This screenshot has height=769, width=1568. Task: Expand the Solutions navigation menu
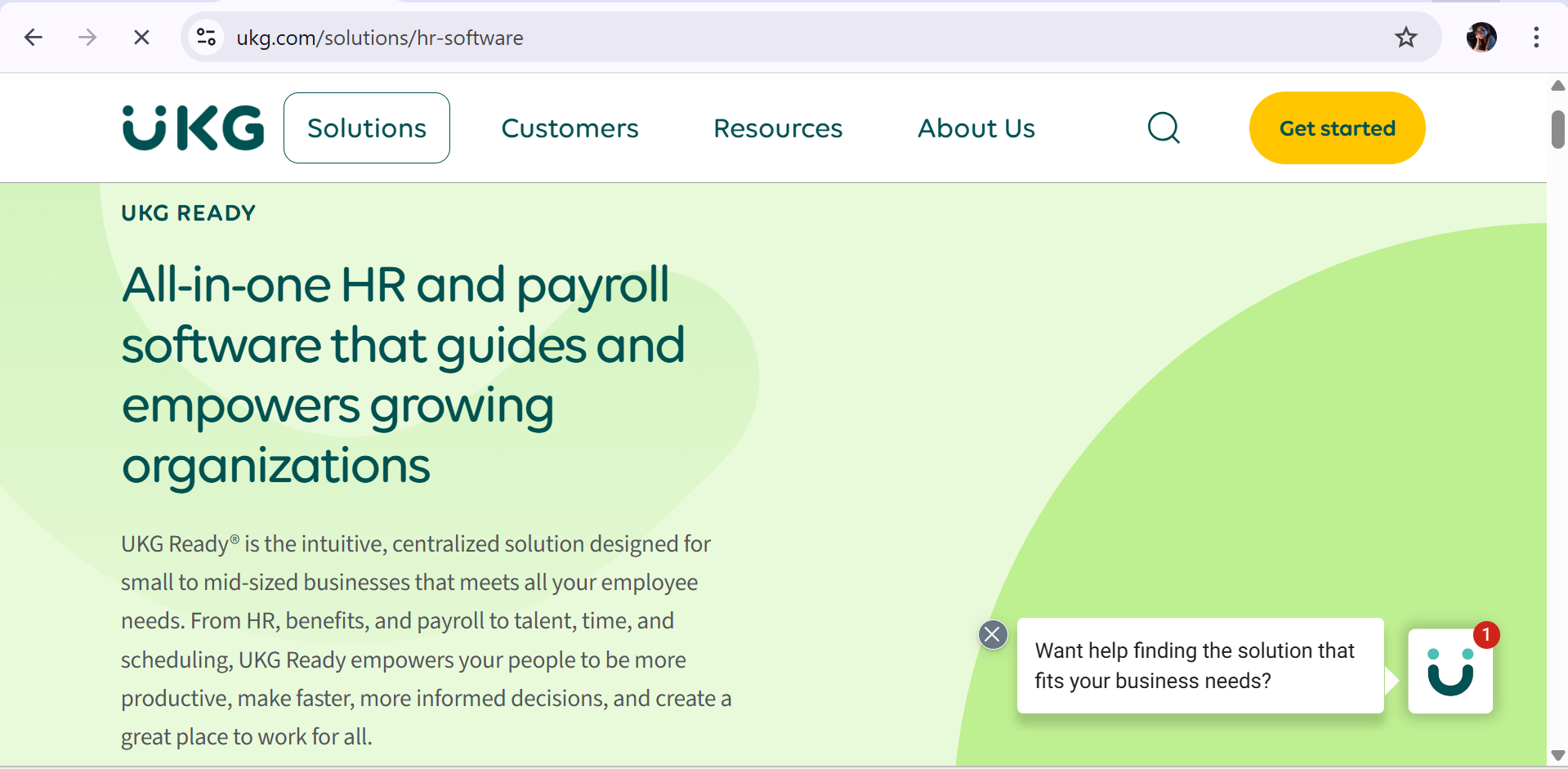pyautogui.click(x=367, y=128)
